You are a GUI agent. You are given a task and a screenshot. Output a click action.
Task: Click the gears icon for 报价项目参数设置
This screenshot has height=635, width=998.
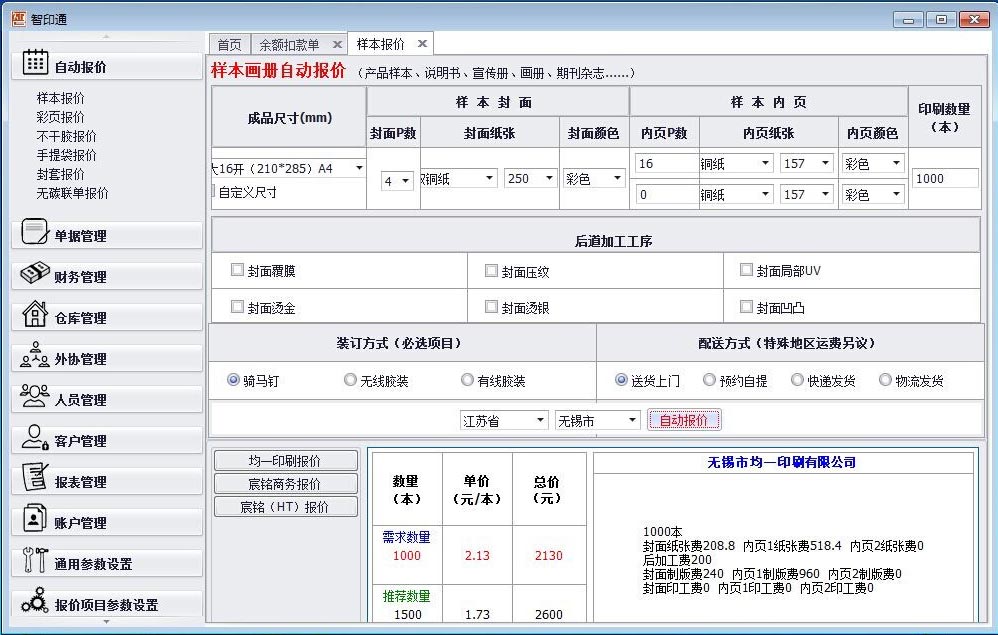(35, 601)
